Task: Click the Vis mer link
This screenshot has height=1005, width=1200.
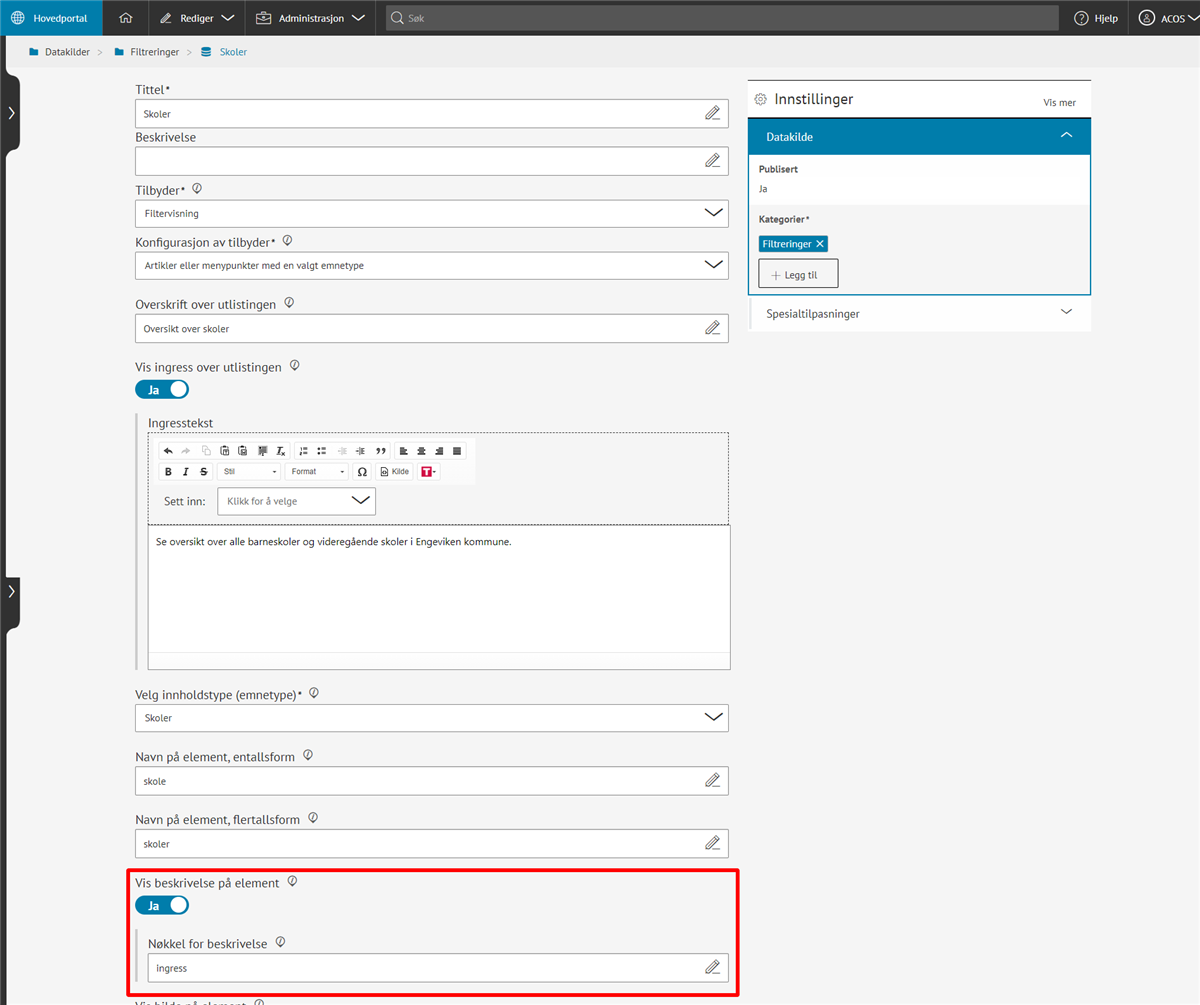Action: pyautogui.click(x=1059, y=102)
